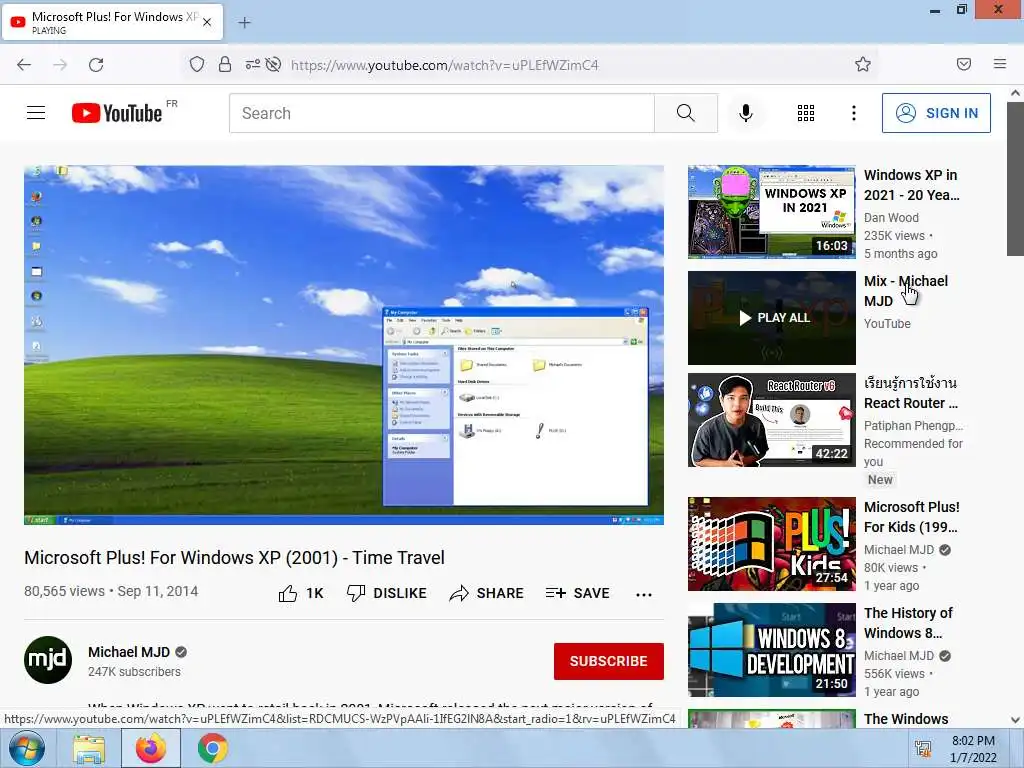
Task: Open the 'Mix - Michael MJD' title
Action: tap(905, 291)
